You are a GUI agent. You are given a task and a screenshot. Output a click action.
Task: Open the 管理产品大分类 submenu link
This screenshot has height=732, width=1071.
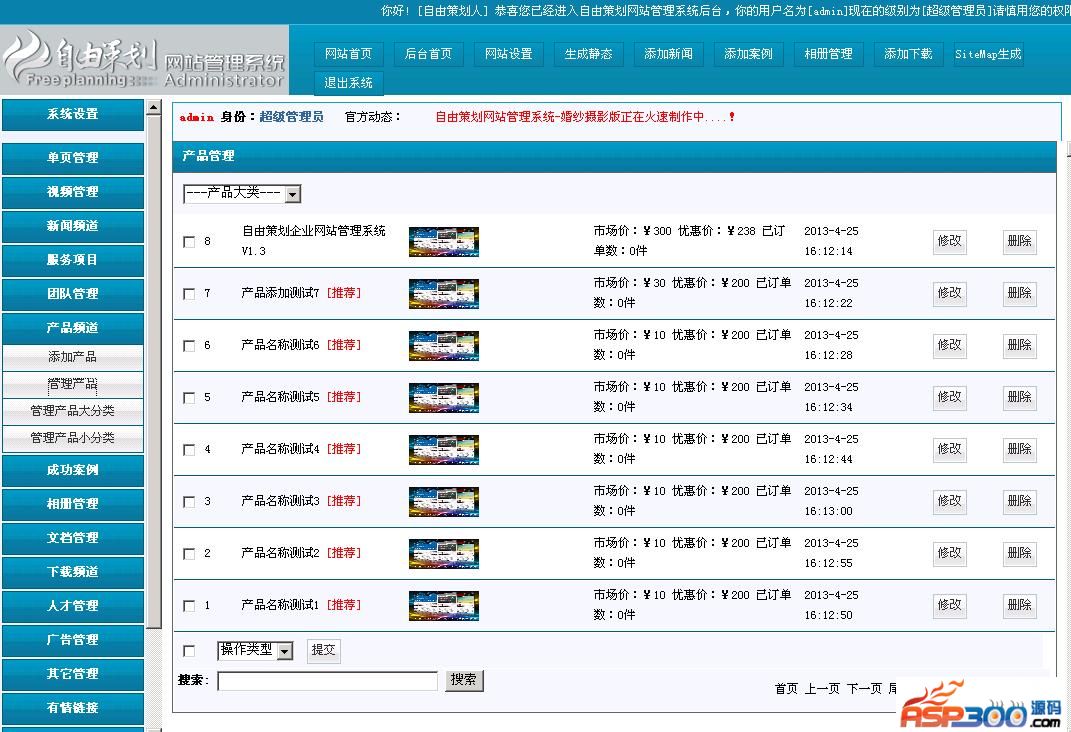point(72,411)
